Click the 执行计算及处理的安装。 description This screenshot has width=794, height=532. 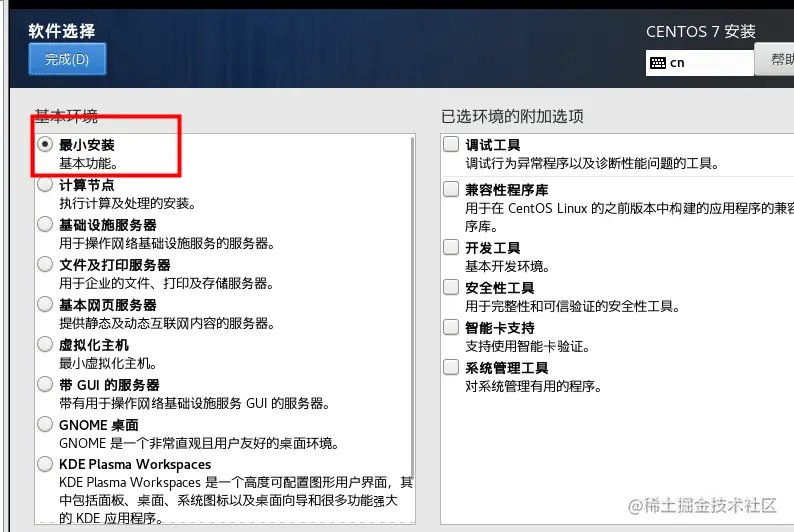point(128,203)
